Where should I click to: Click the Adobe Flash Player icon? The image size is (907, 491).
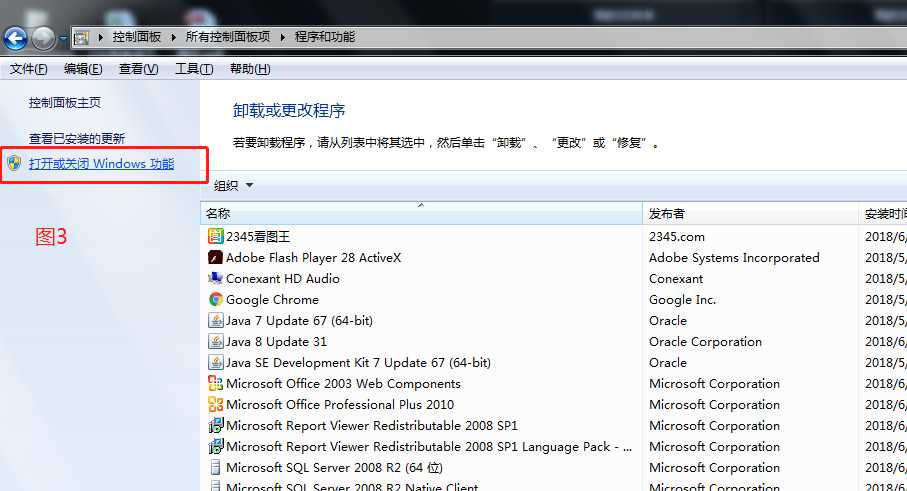coord(215,257)
